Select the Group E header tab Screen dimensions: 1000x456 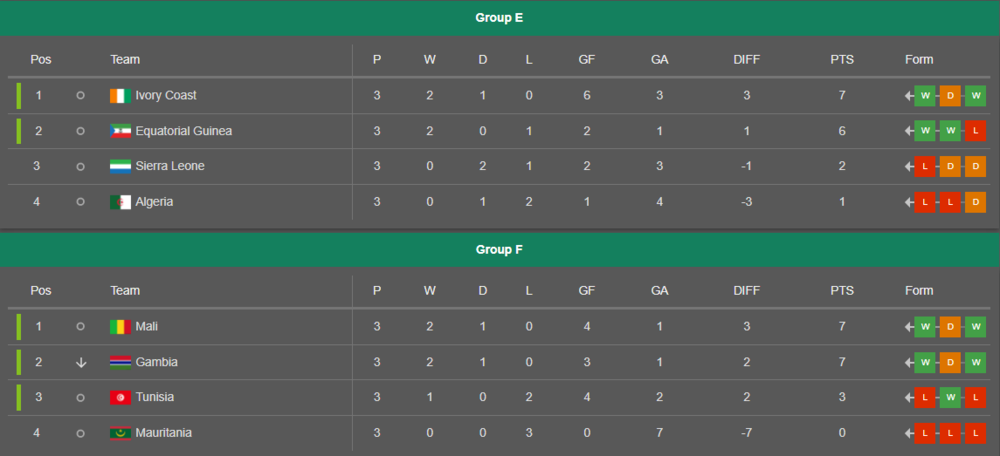click(499, 18)
